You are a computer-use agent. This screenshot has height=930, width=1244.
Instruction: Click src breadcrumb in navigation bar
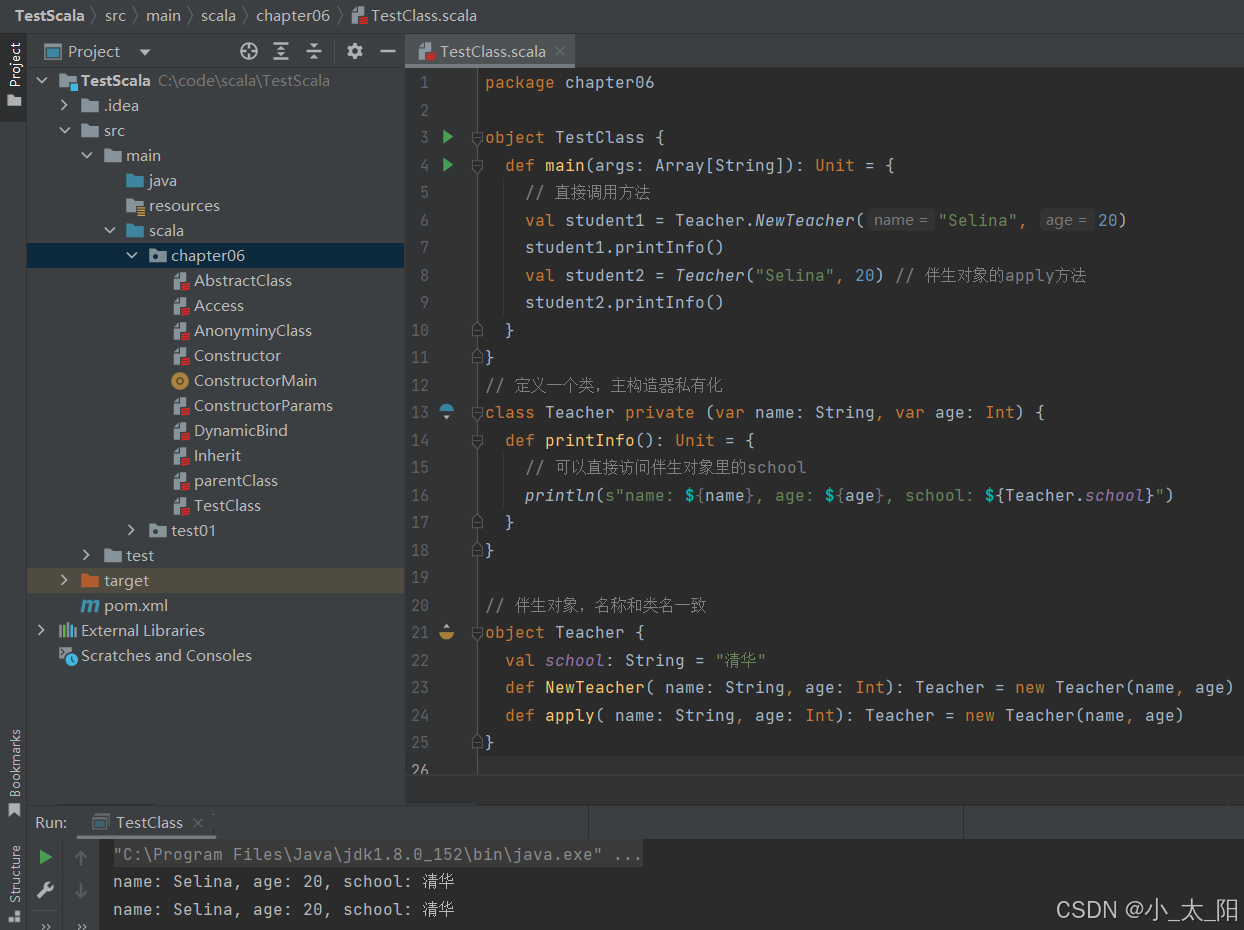click(x=116, y=15)
